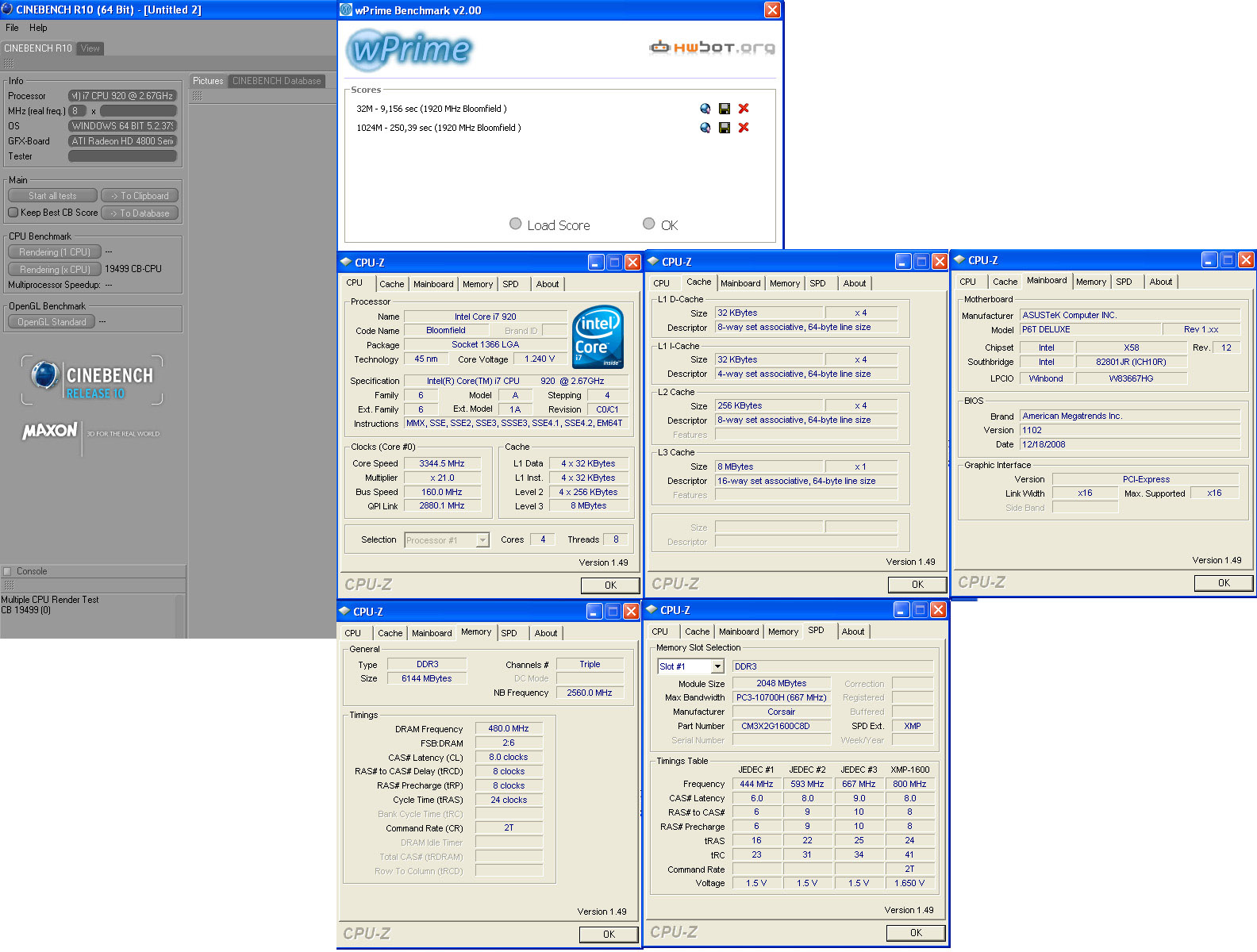This screenshot has width=1257, height=952.
Task: Click CPU-Z icon in SPD tab window
Action: pos(651,609)
